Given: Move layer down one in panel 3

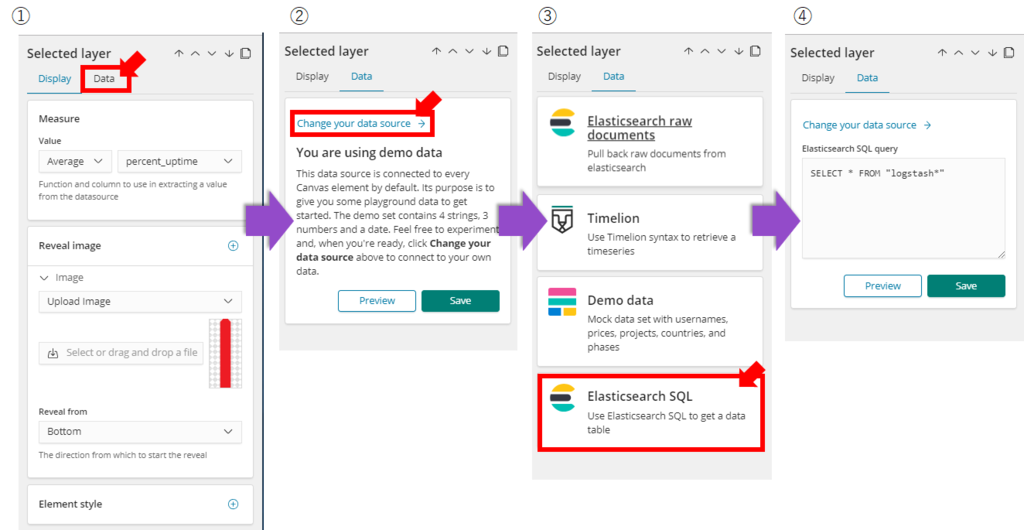Looking at the screenshot, I should click(x=722, y=51).
